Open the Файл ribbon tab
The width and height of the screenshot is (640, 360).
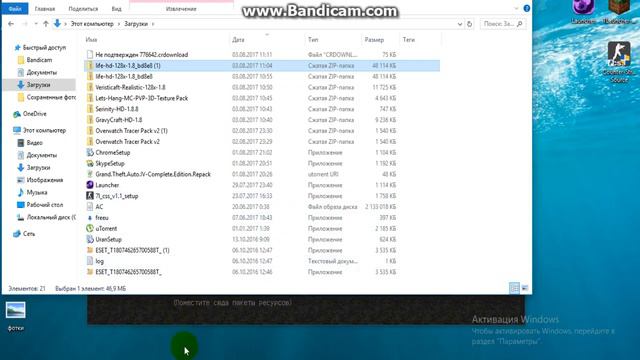[x=15, y=9]
